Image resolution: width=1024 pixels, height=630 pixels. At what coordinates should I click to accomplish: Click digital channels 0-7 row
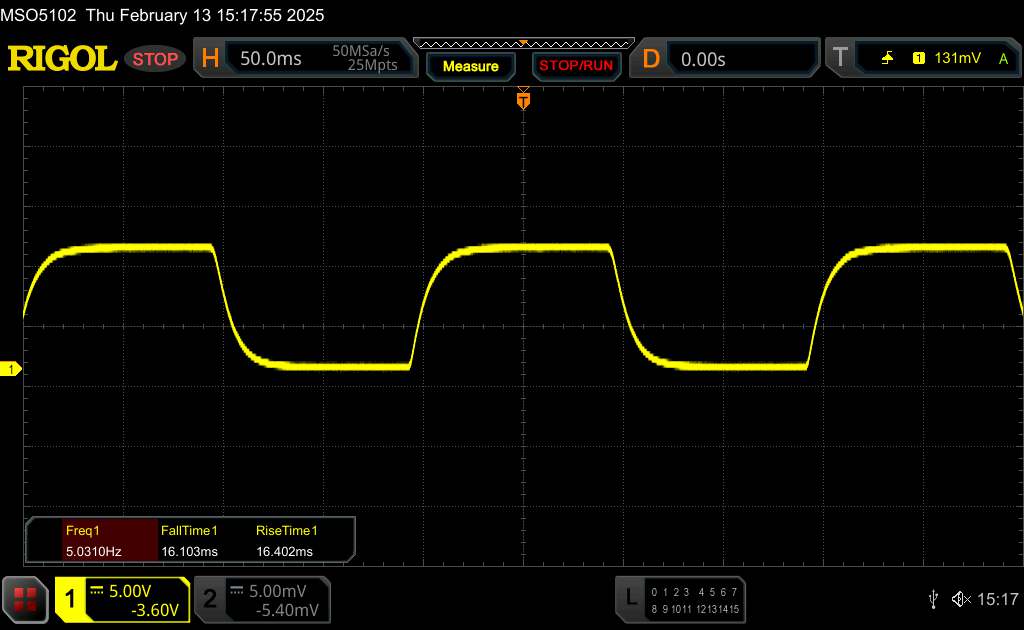[x=694, y=592]
